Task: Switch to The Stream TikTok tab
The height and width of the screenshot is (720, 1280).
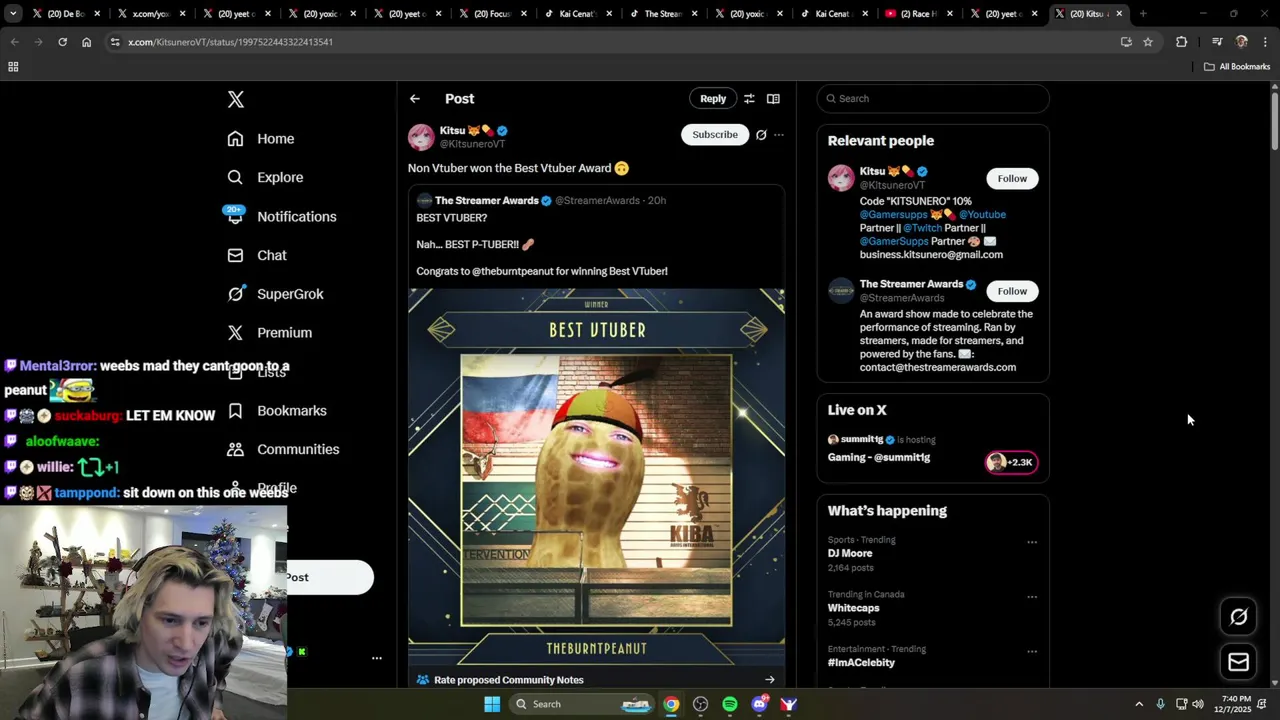Action: coord(664,14)
